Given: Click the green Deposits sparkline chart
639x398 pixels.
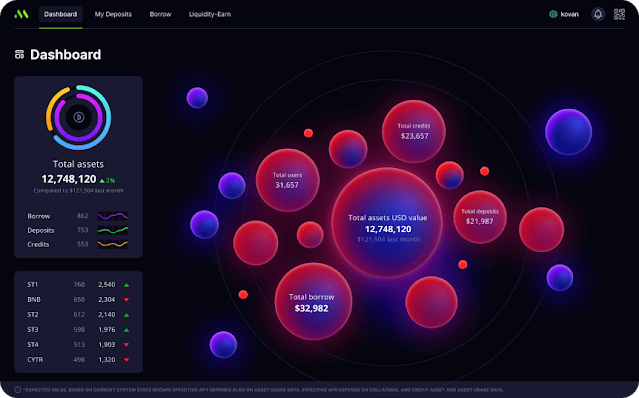Looking at the screenshot, I should click(x=113, y=230).
